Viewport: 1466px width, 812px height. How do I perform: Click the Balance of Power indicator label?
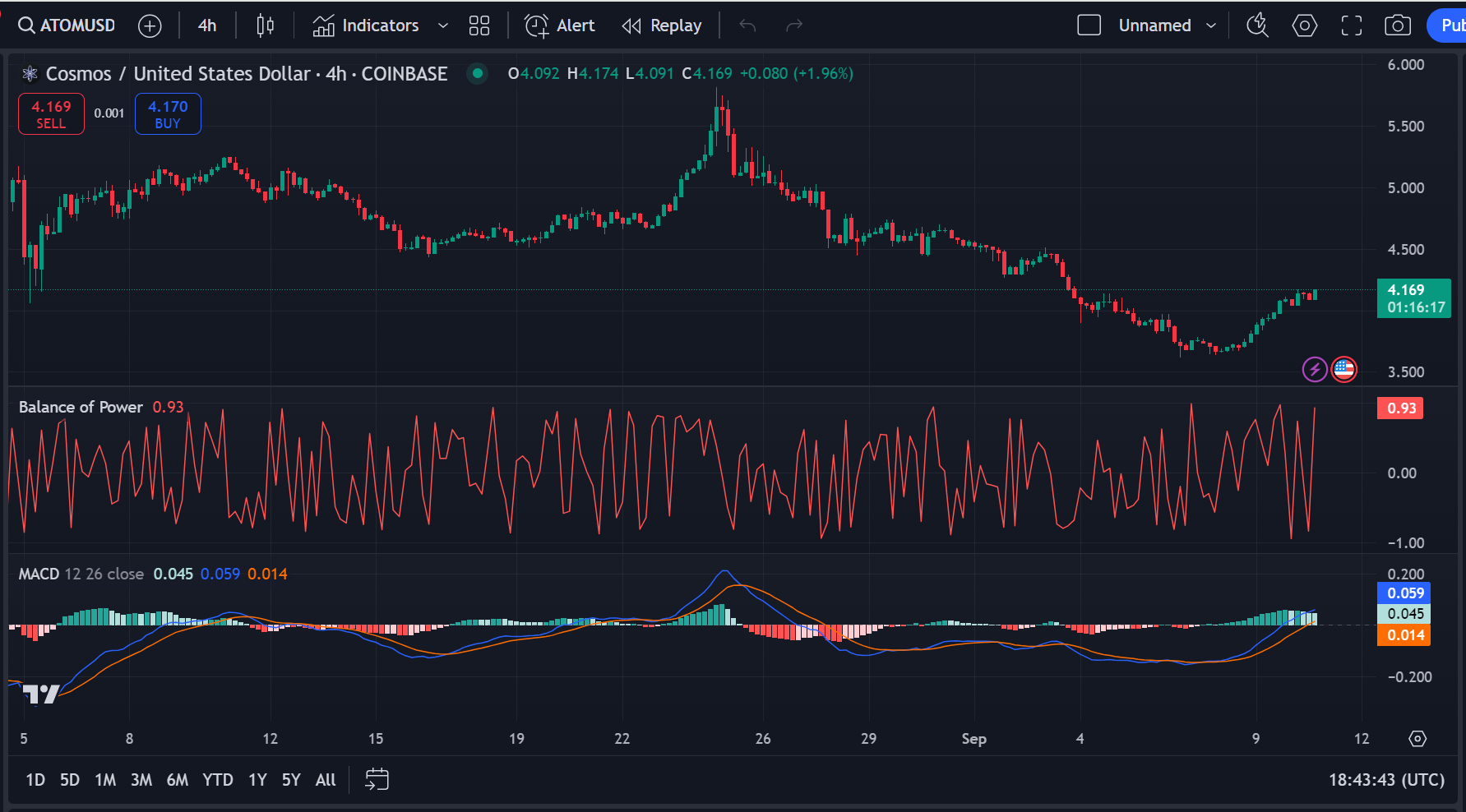[81, 407]
